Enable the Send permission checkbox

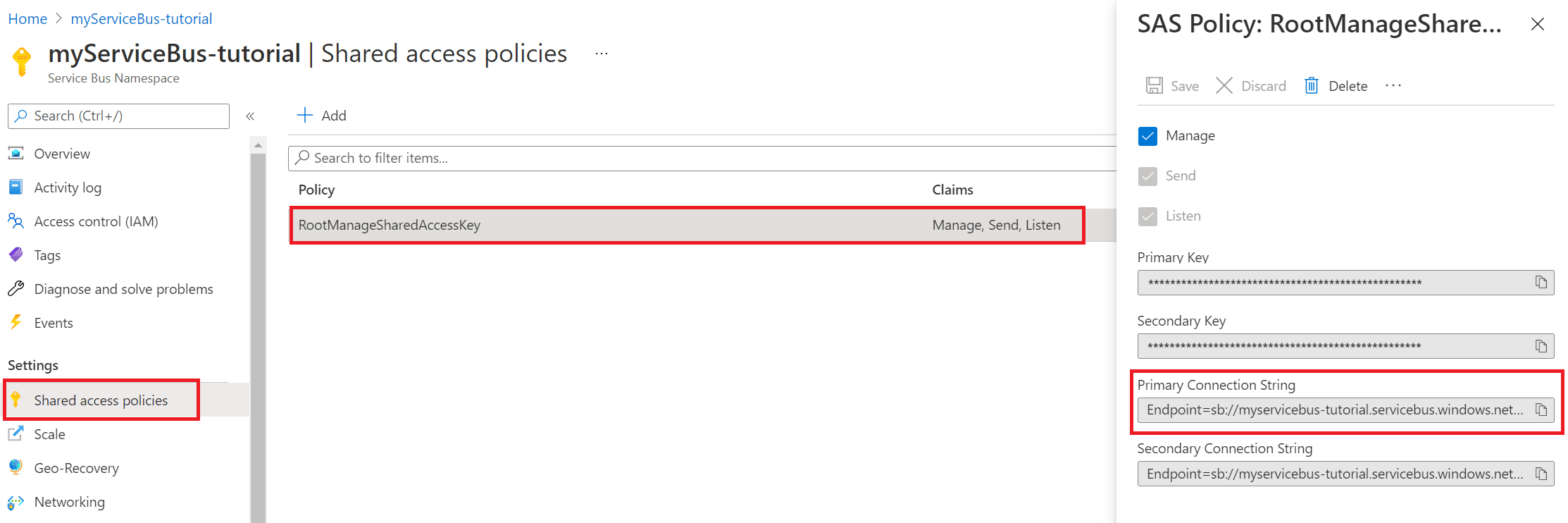tap(1147, 176)
